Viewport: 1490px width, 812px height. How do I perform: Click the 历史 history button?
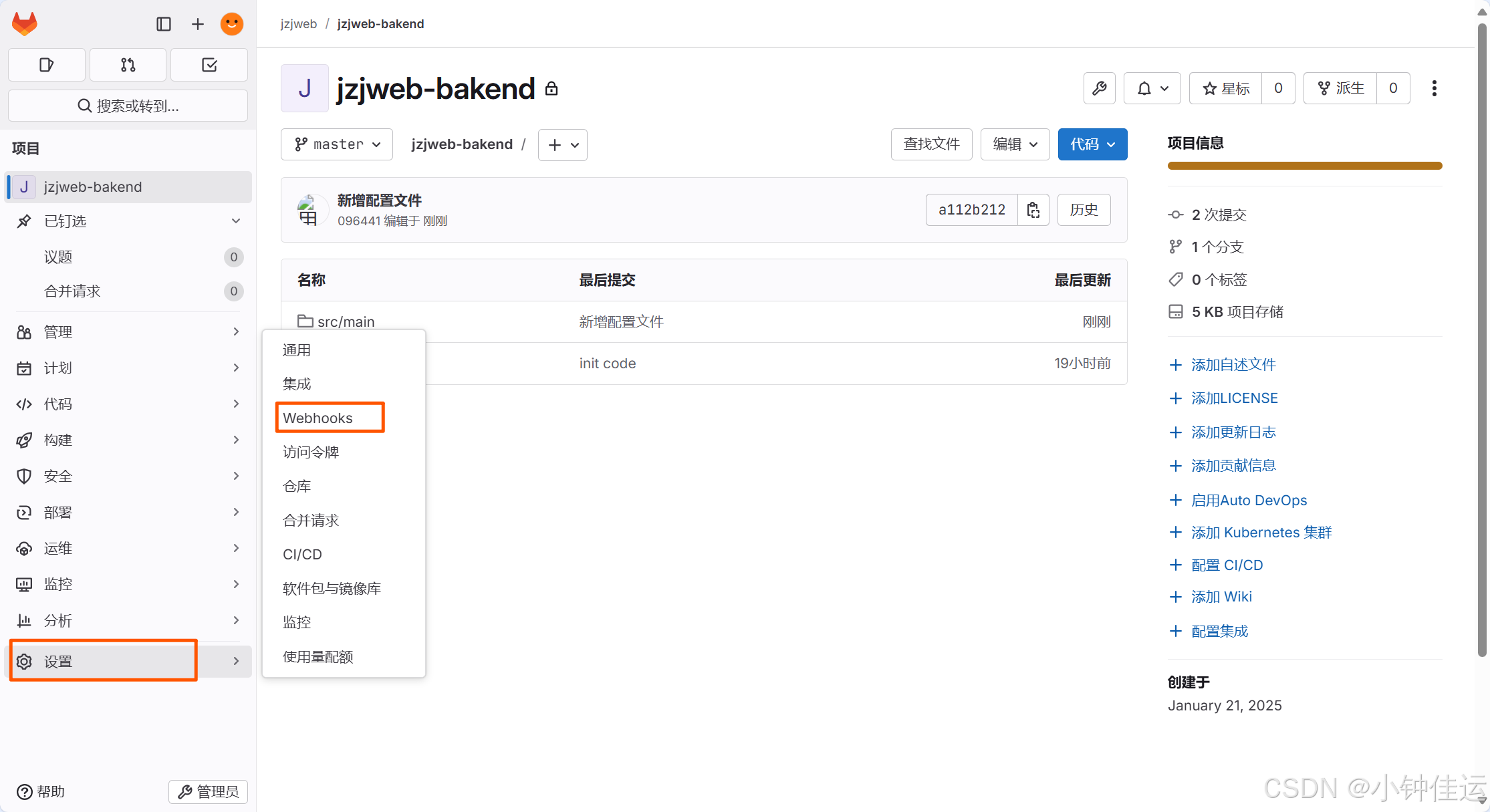click(1084, 210)
